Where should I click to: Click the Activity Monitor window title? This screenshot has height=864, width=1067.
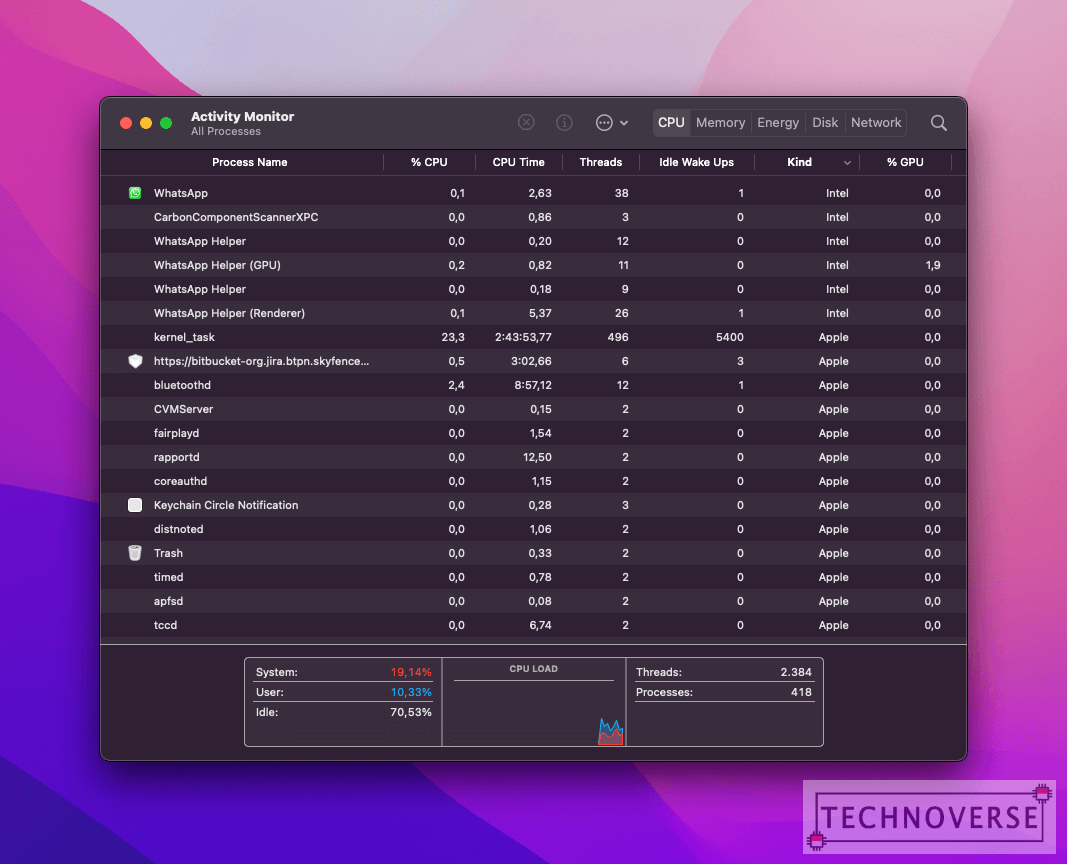click(242, 116)
